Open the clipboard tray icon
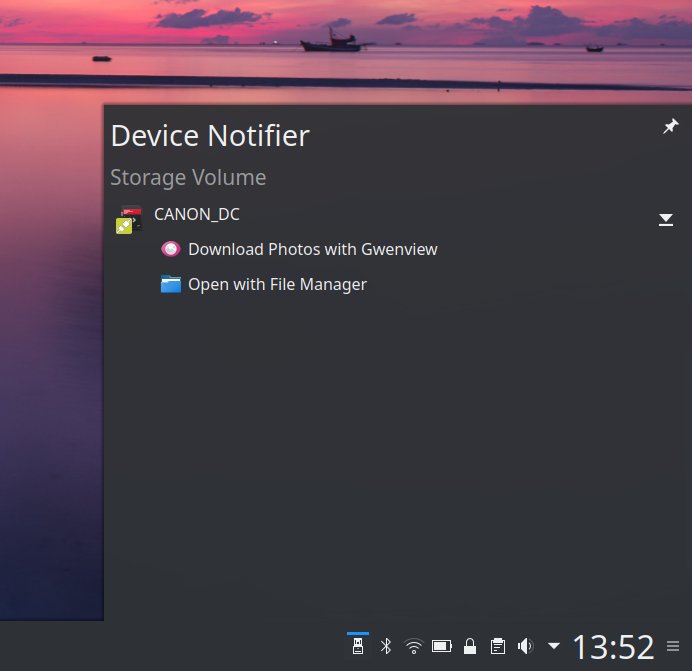This screenshot has width=692, height=671. 497,646
